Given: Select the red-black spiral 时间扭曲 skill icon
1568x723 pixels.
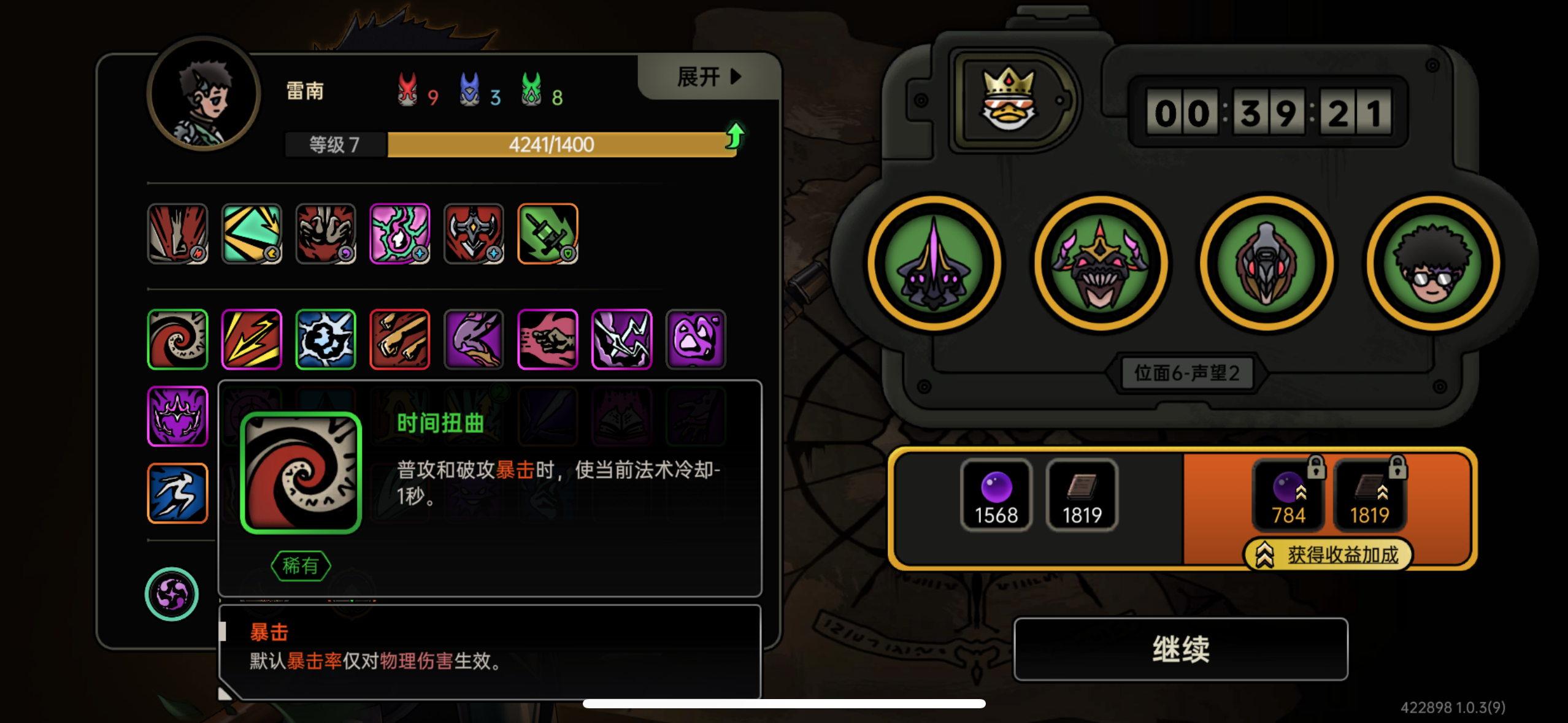Looking at the screenshot, I should (x=178, y=339).
